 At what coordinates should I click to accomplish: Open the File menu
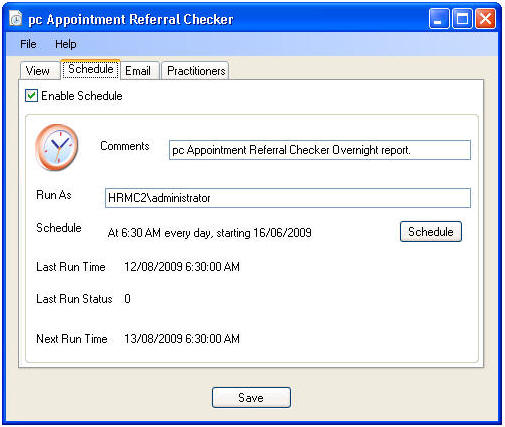click(x=28, y=44)
